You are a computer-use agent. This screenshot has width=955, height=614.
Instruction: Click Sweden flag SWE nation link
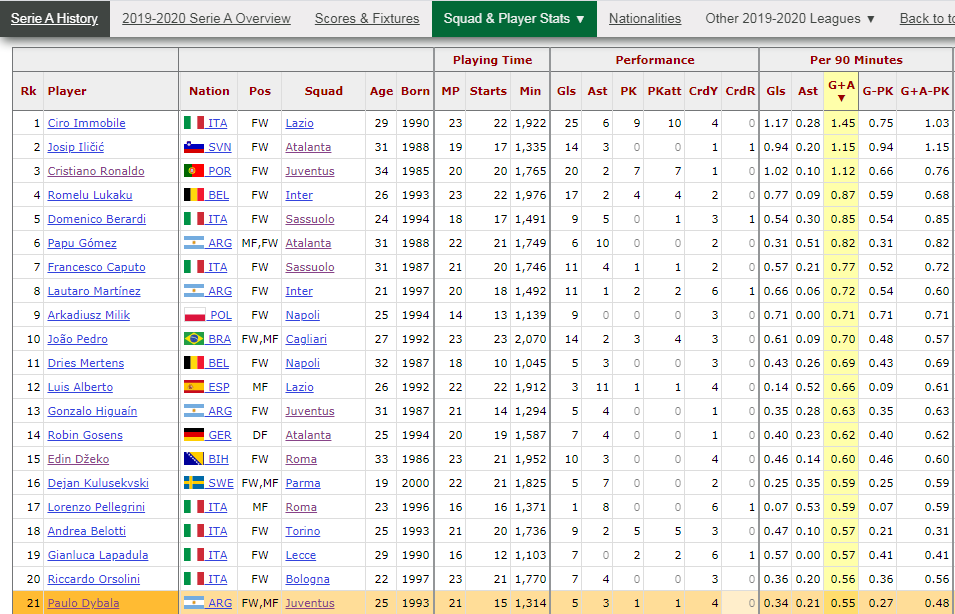point(209,483)
